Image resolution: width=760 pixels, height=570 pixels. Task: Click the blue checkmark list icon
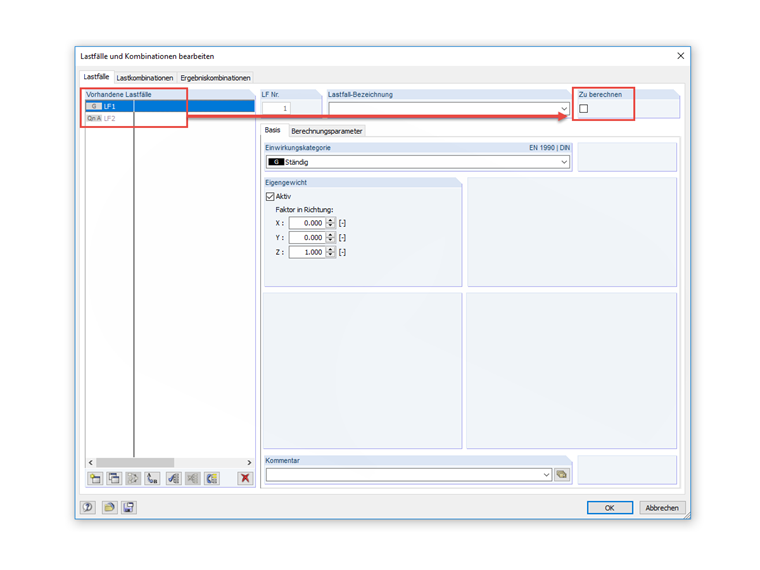(x=174, y=478)
